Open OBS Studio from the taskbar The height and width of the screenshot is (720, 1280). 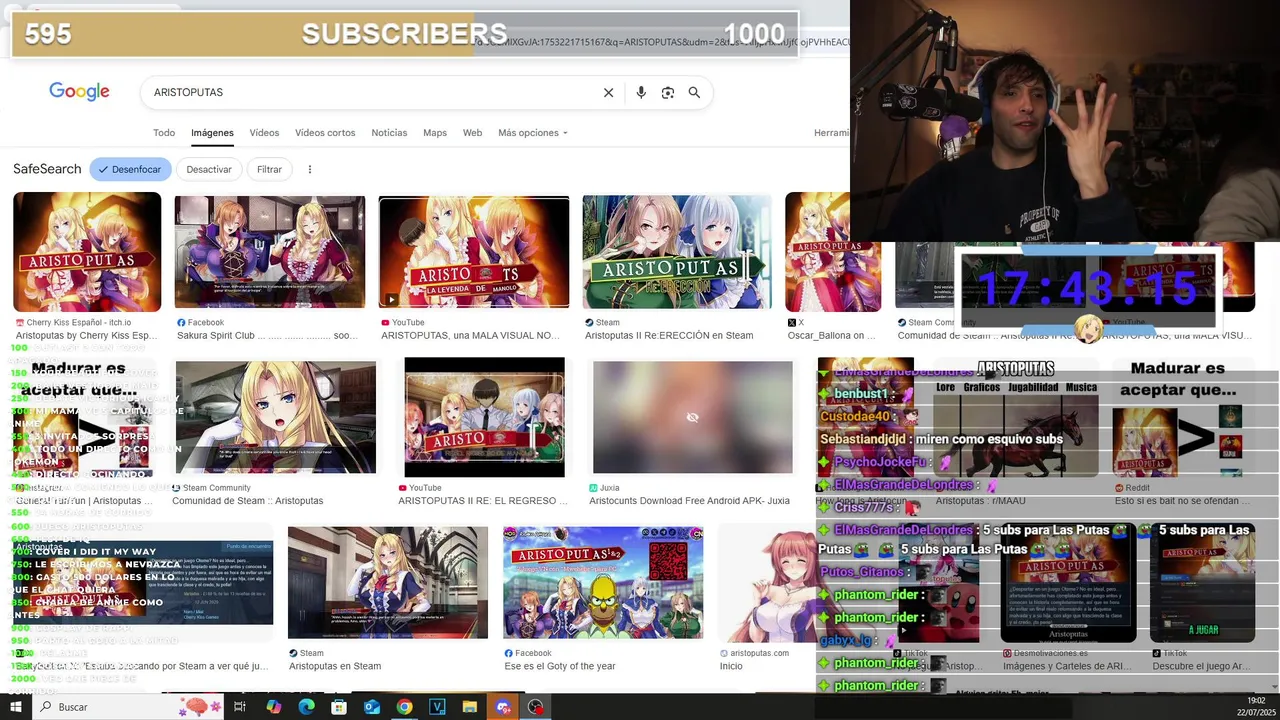[x=536, y=707]
